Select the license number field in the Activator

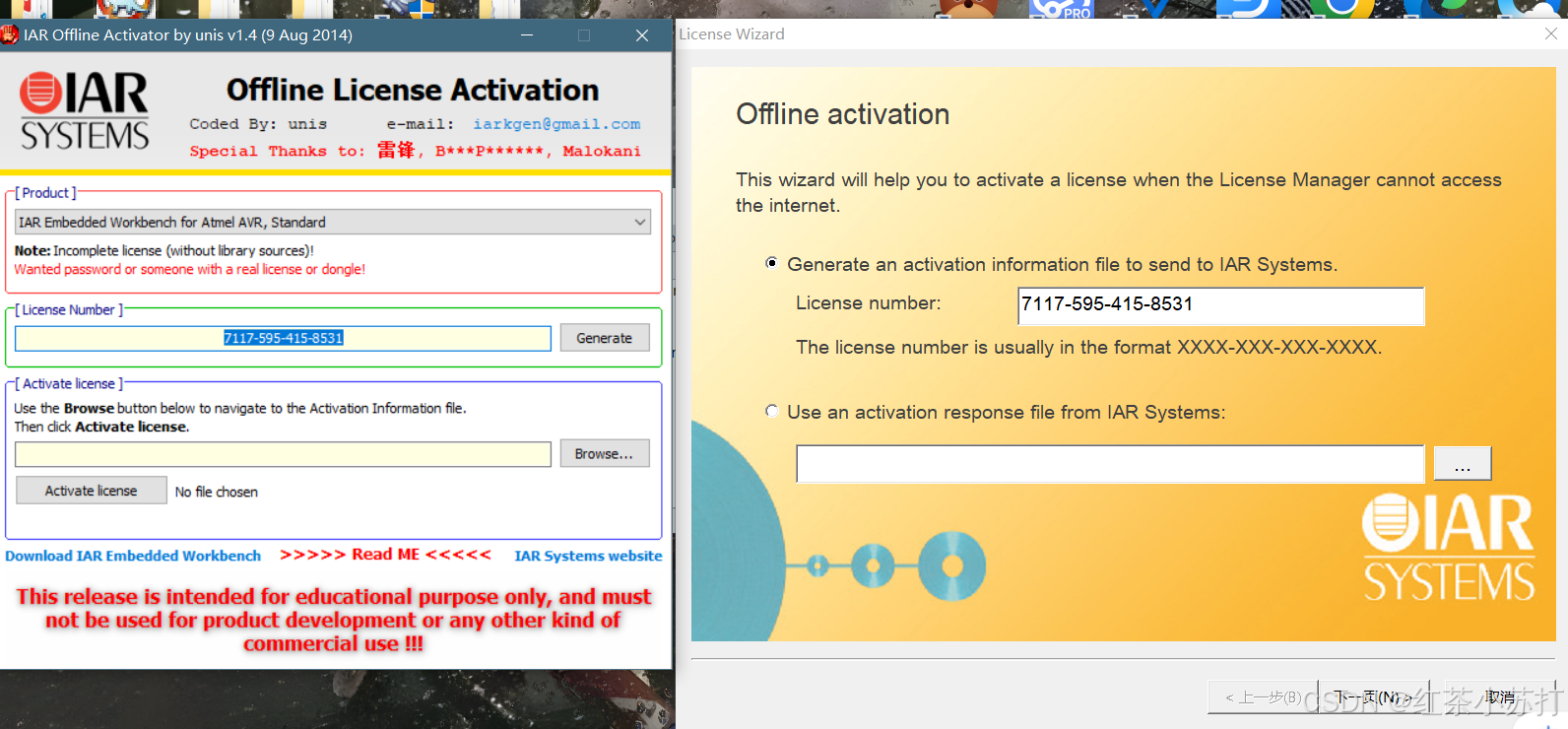click(x=283, y=338)
